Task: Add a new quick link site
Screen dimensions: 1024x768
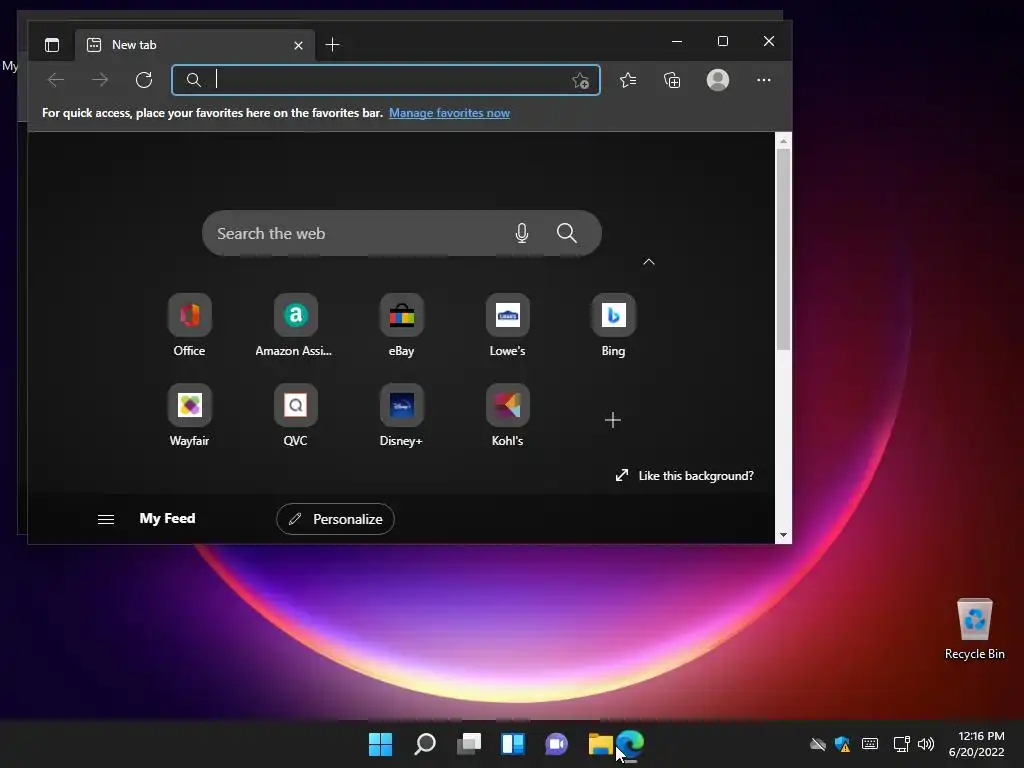Action: 613,420
